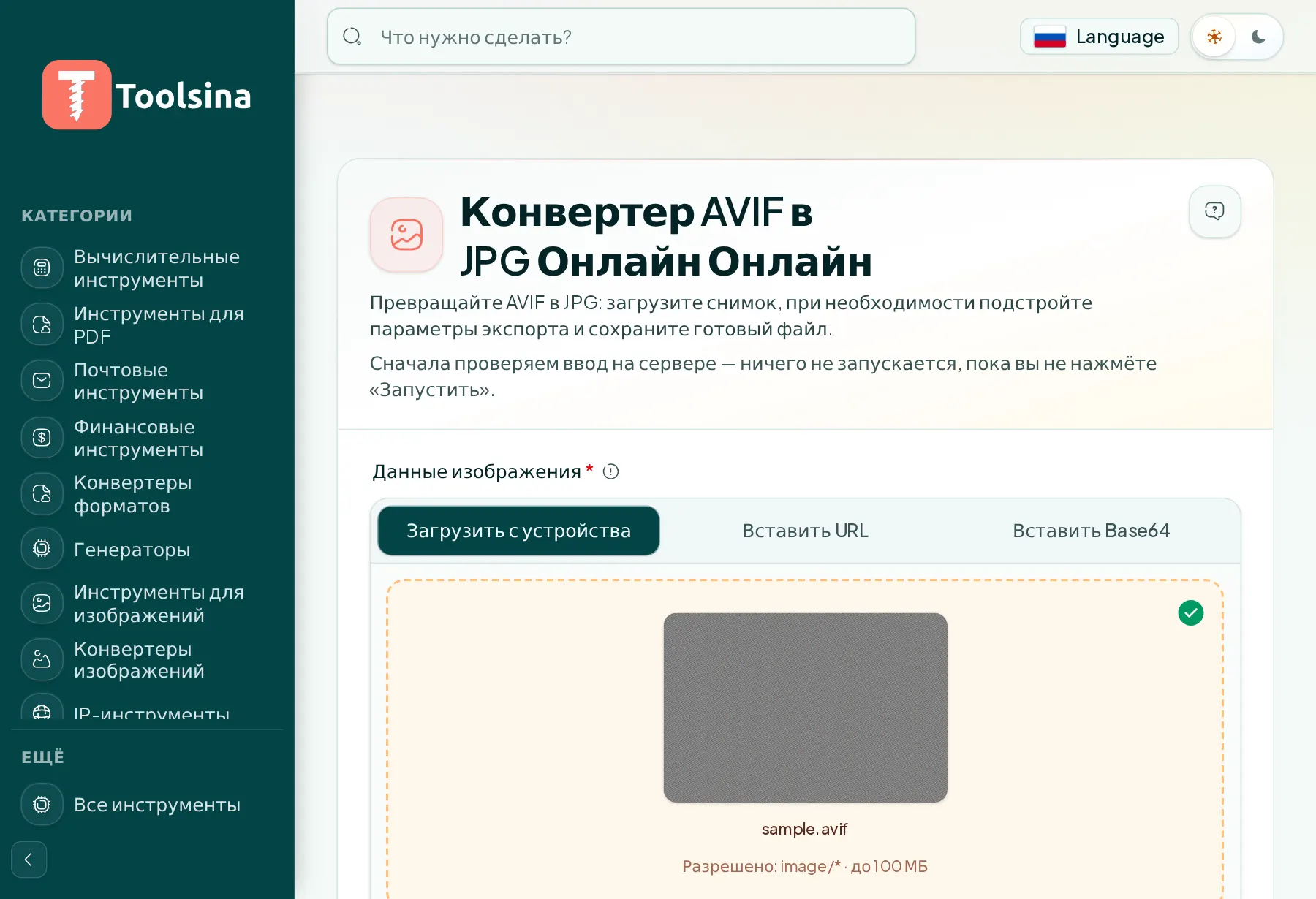
Task: Click the envelope mail tools icon
Action: (42, 381)
